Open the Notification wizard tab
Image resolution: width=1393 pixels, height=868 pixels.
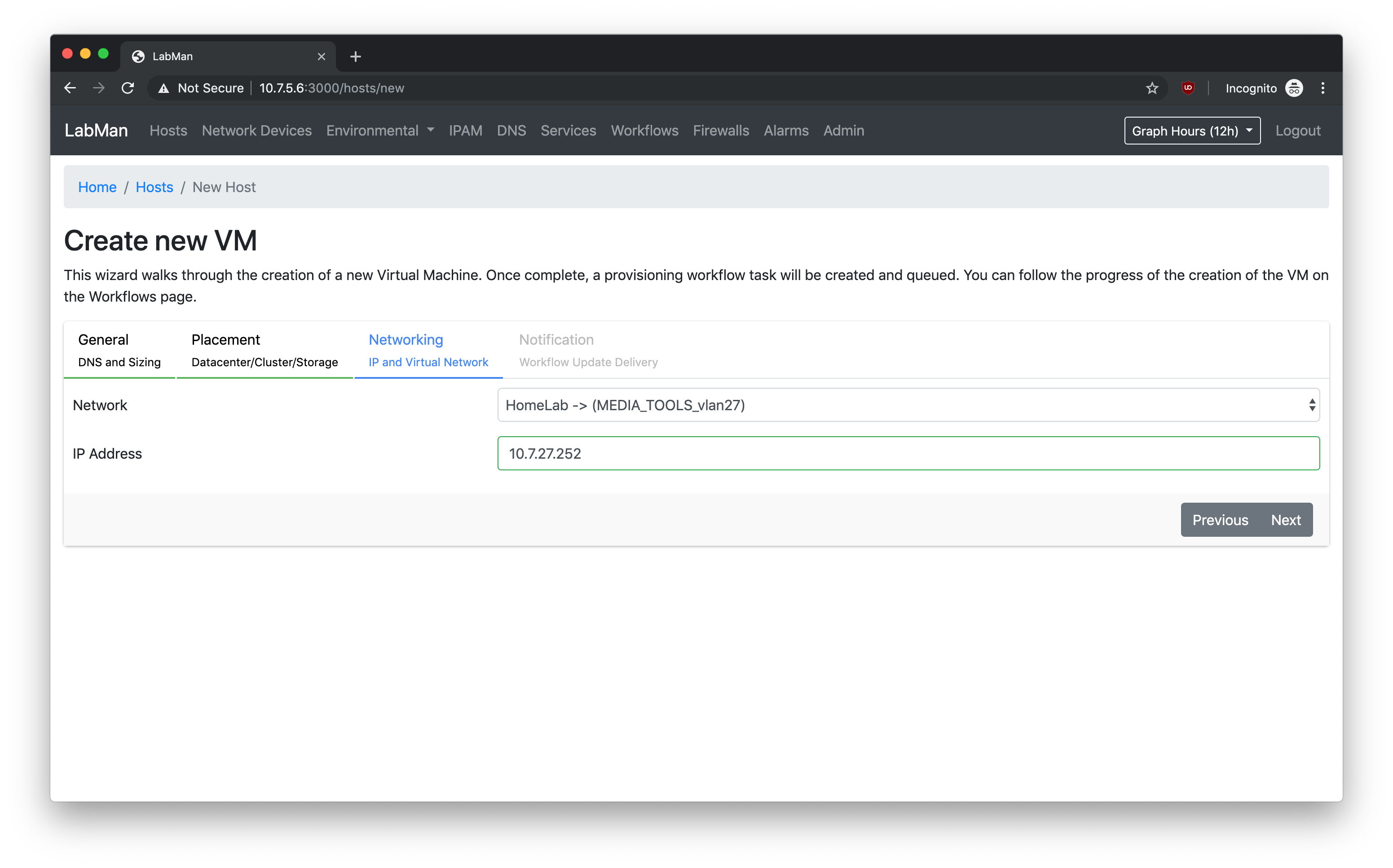[x=588, y=350]
